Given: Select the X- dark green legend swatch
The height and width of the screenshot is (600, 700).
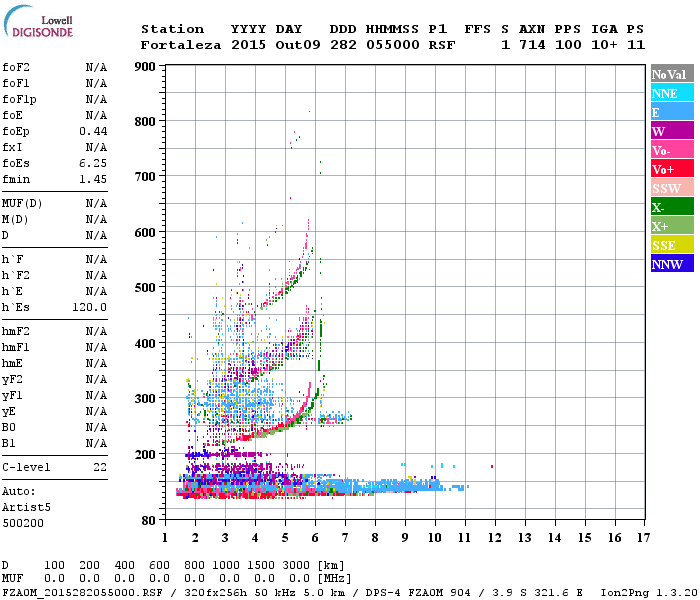Looking at the screenshot, I should click(x=672, y=207).
